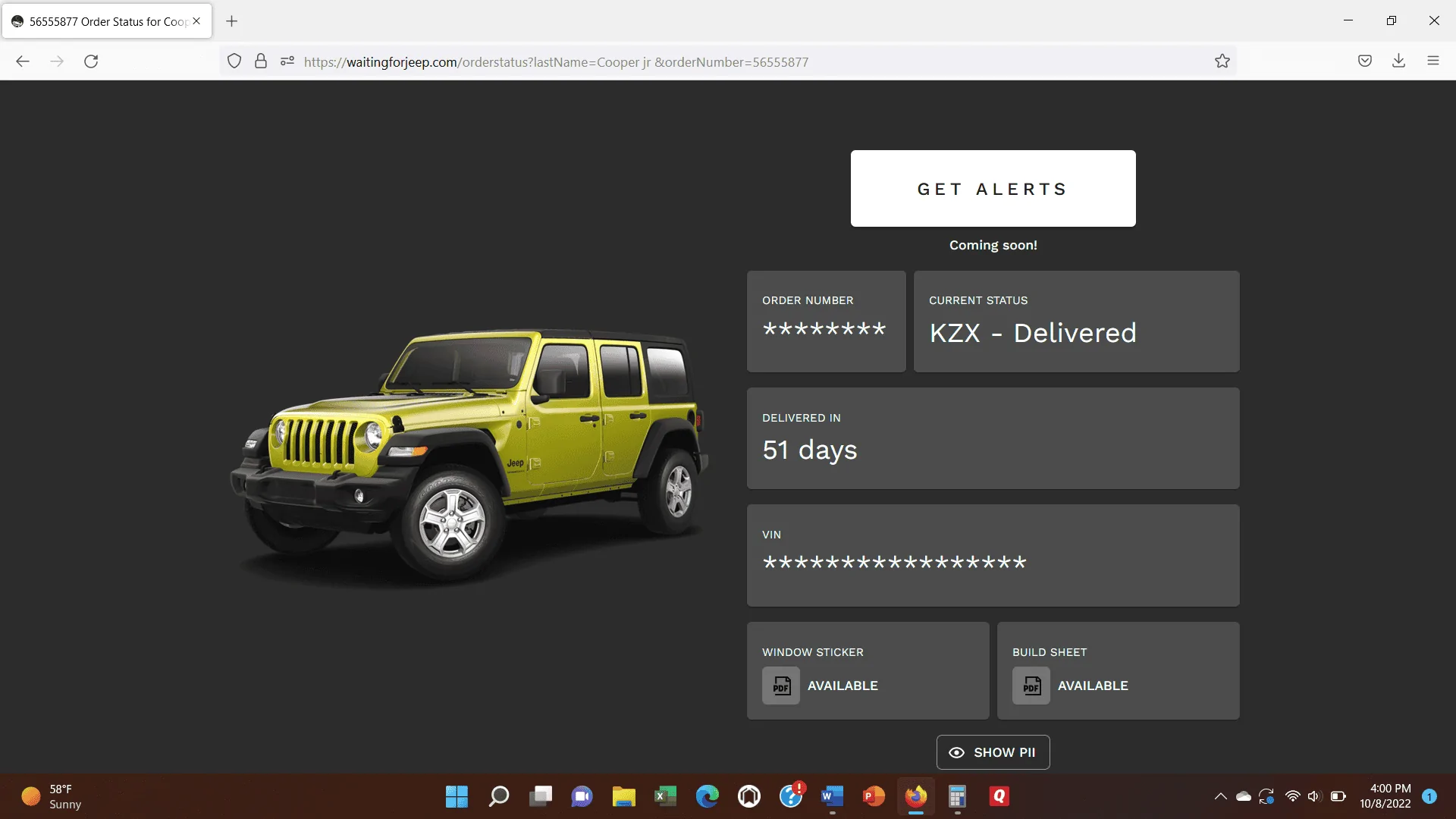
Task: Open the Windows Start menu
Action: 457,796
